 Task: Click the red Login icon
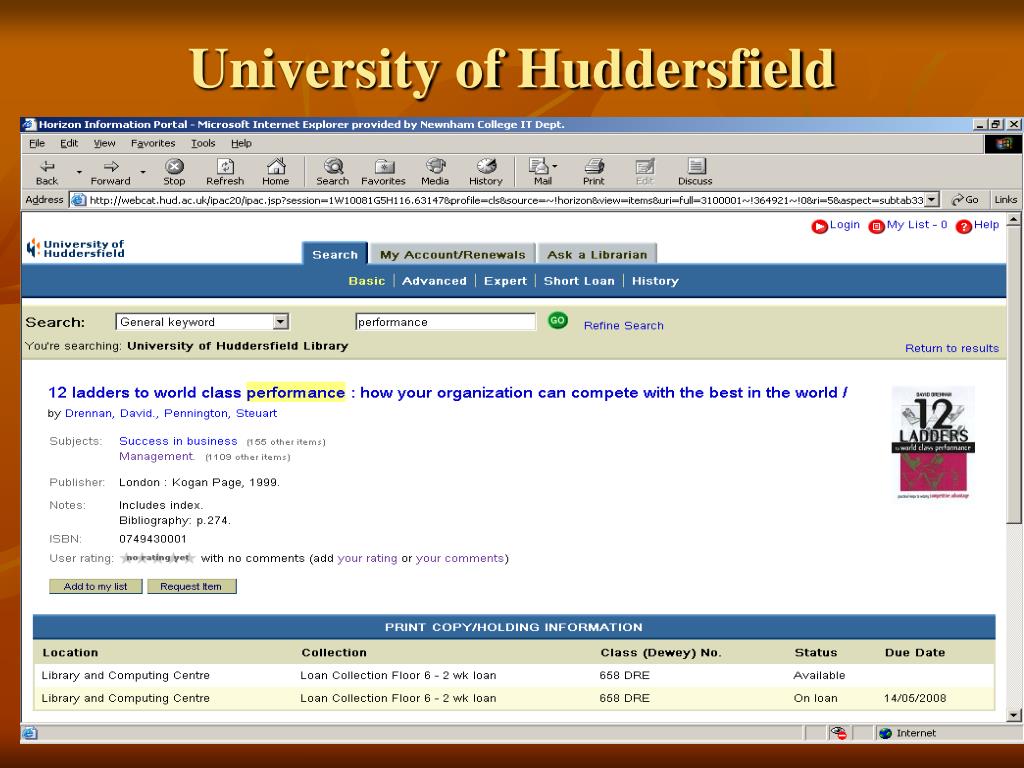click(x=819, y=226)
